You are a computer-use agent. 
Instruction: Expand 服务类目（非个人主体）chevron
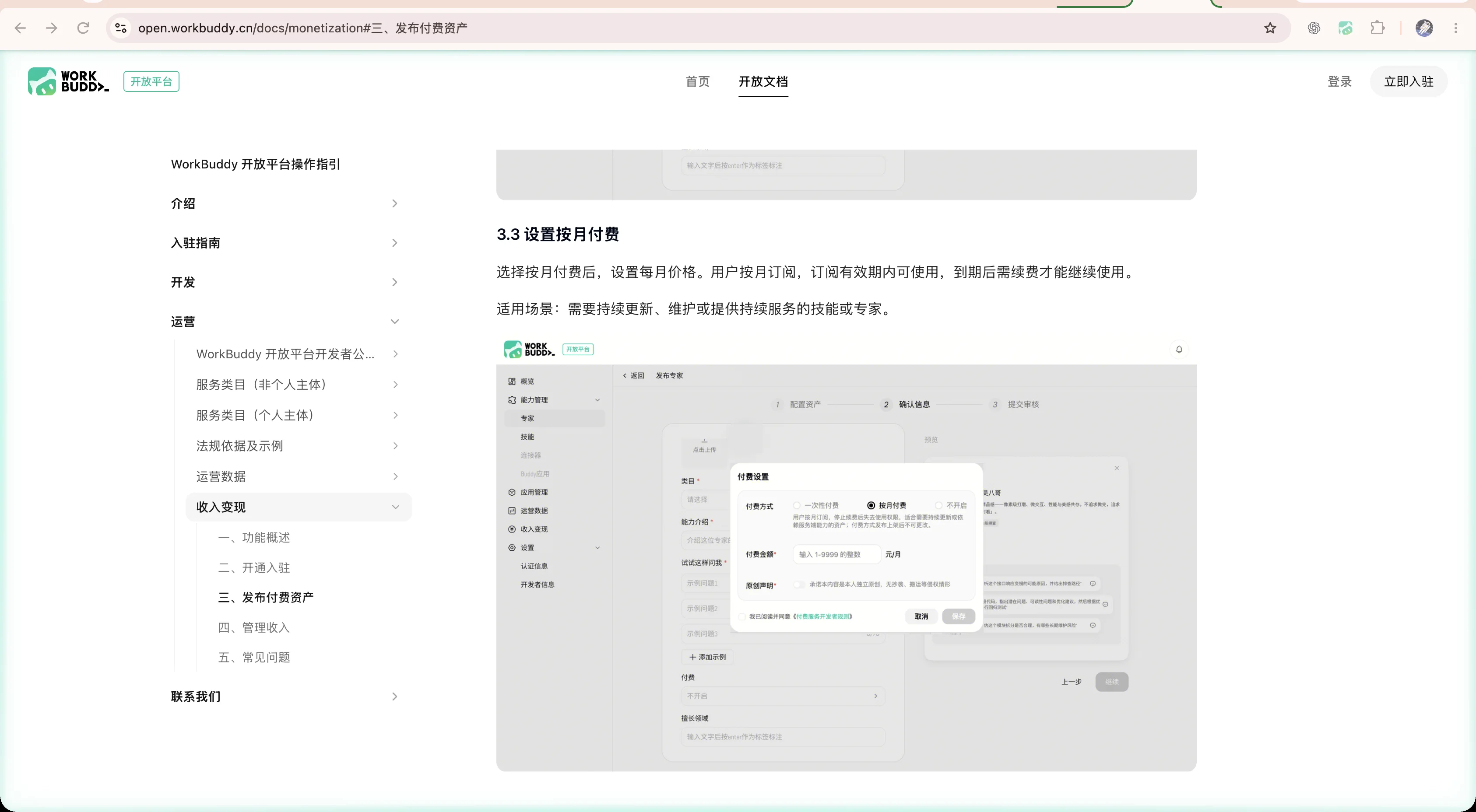tap(395, 384)
